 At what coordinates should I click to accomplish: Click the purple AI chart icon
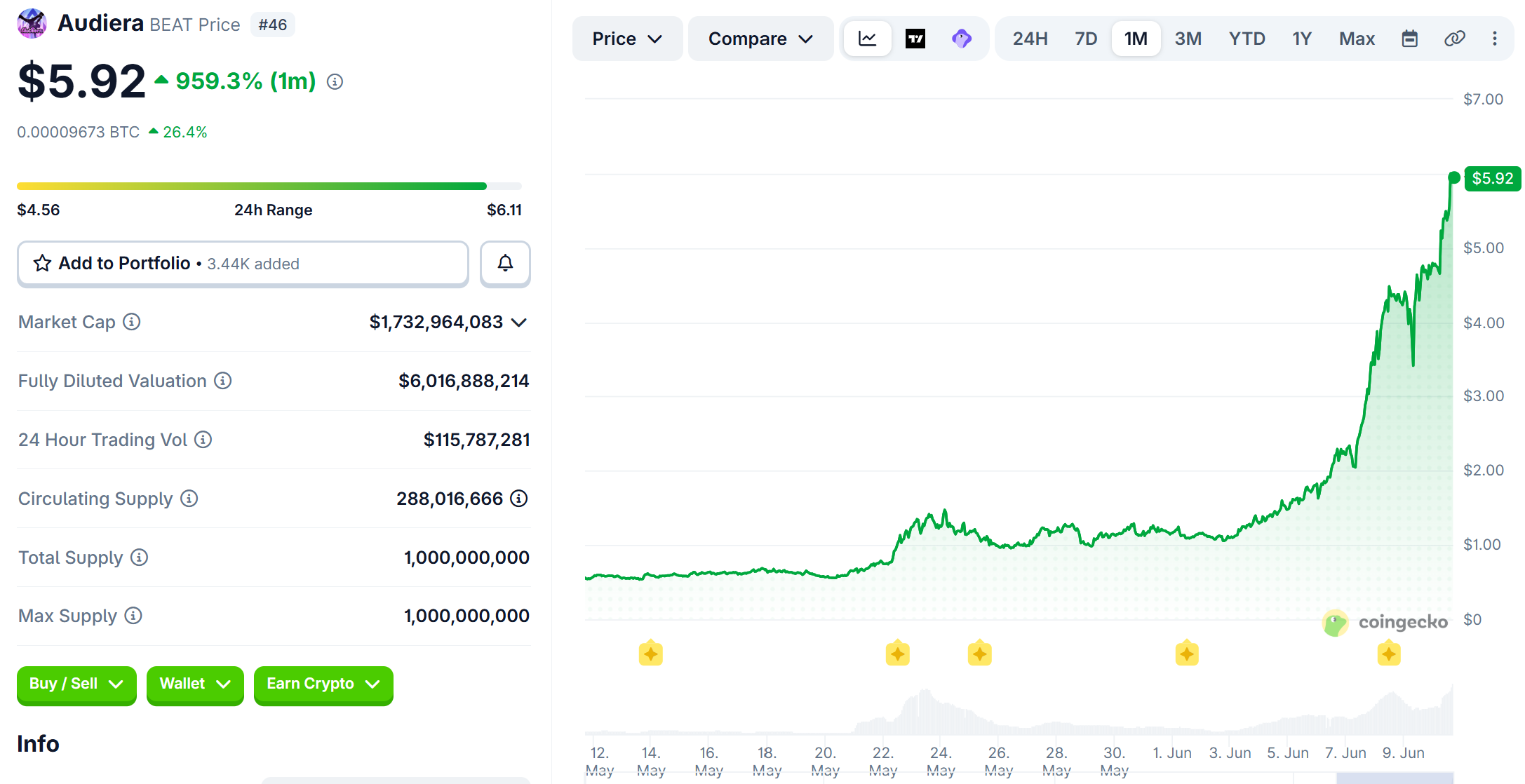962,39
